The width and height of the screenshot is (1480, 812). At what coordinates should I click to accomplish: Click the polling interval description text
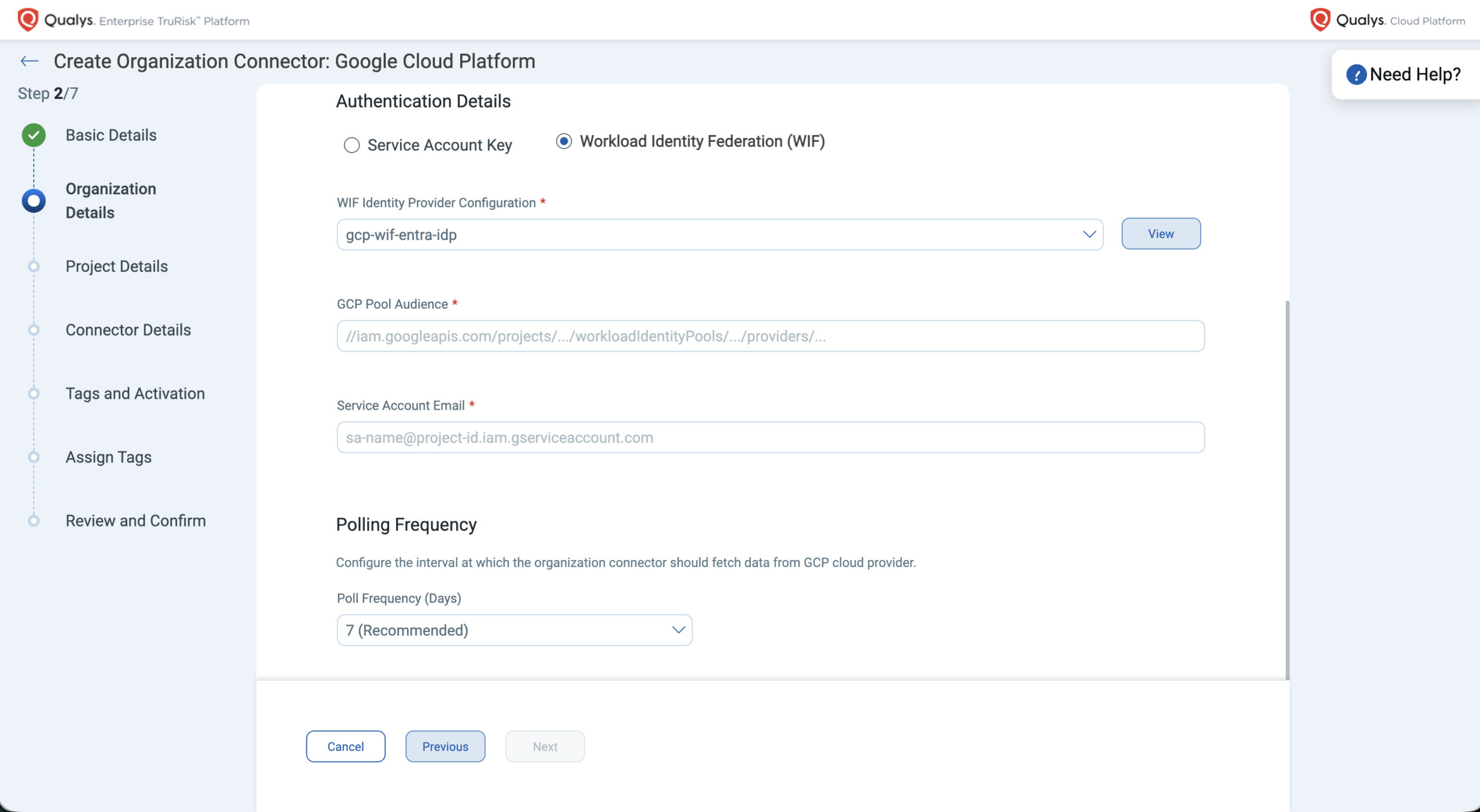click(x=626, y=562)
